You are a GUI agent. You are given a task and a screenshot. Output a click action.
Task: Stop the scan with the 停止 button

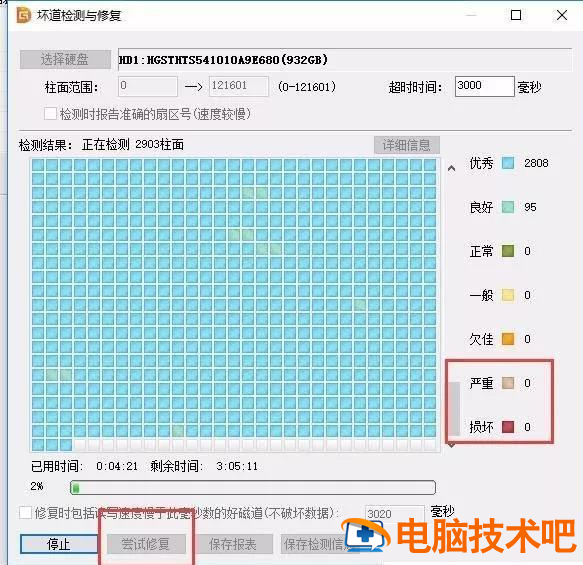(59, 544)
